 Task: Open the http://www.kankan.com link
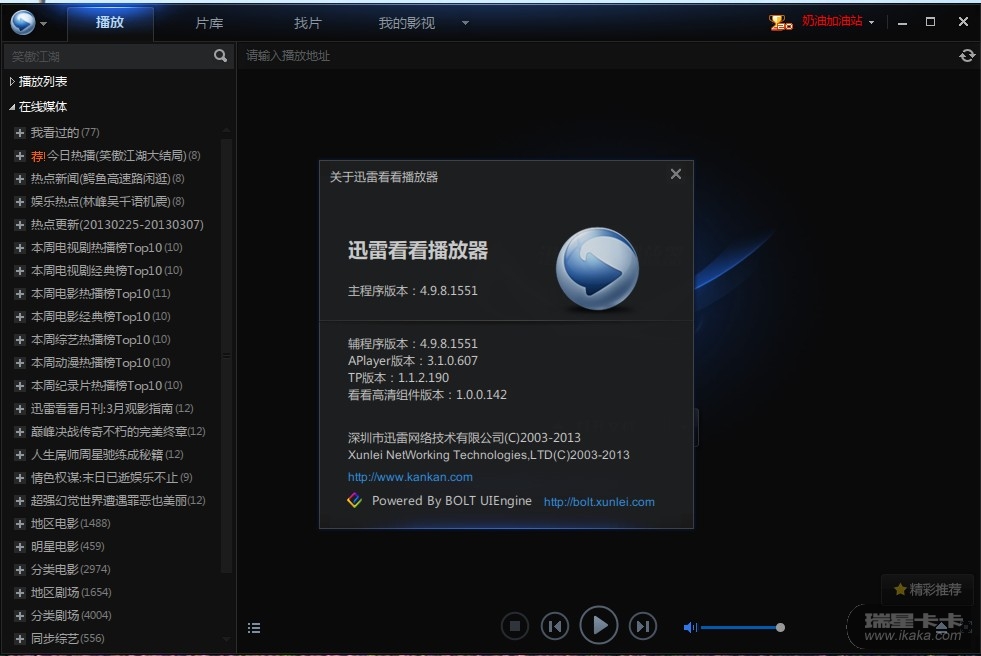410,477
